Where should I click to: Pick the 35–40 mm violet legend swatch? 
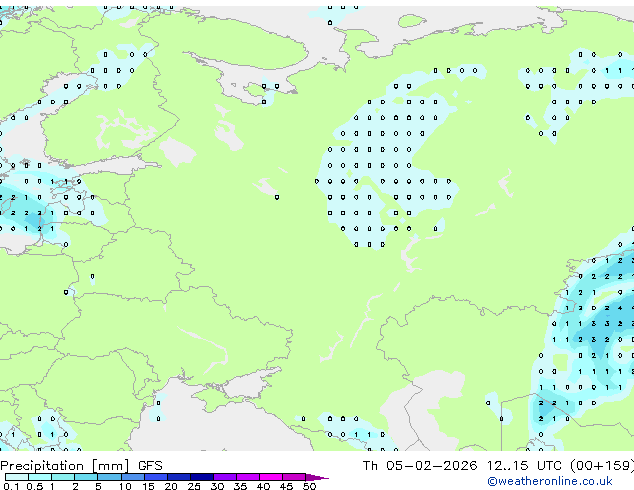pos(248,477)
